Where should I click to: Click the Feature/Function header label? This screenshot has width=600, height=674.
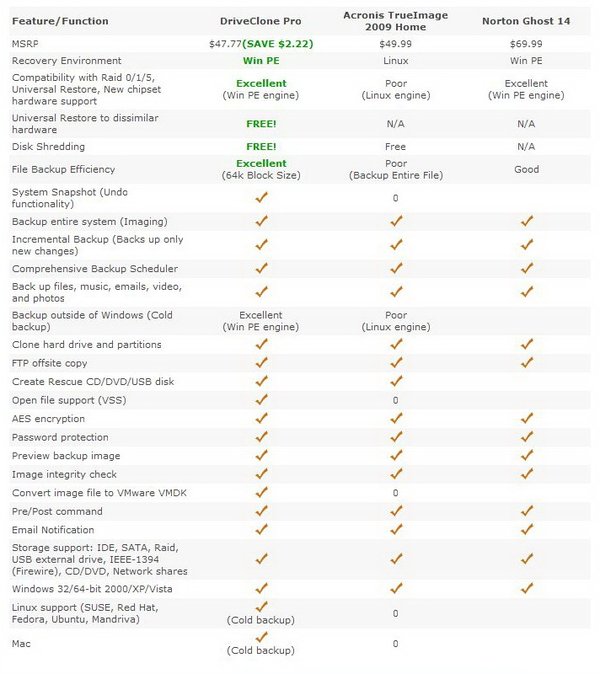tap(60, 21)
